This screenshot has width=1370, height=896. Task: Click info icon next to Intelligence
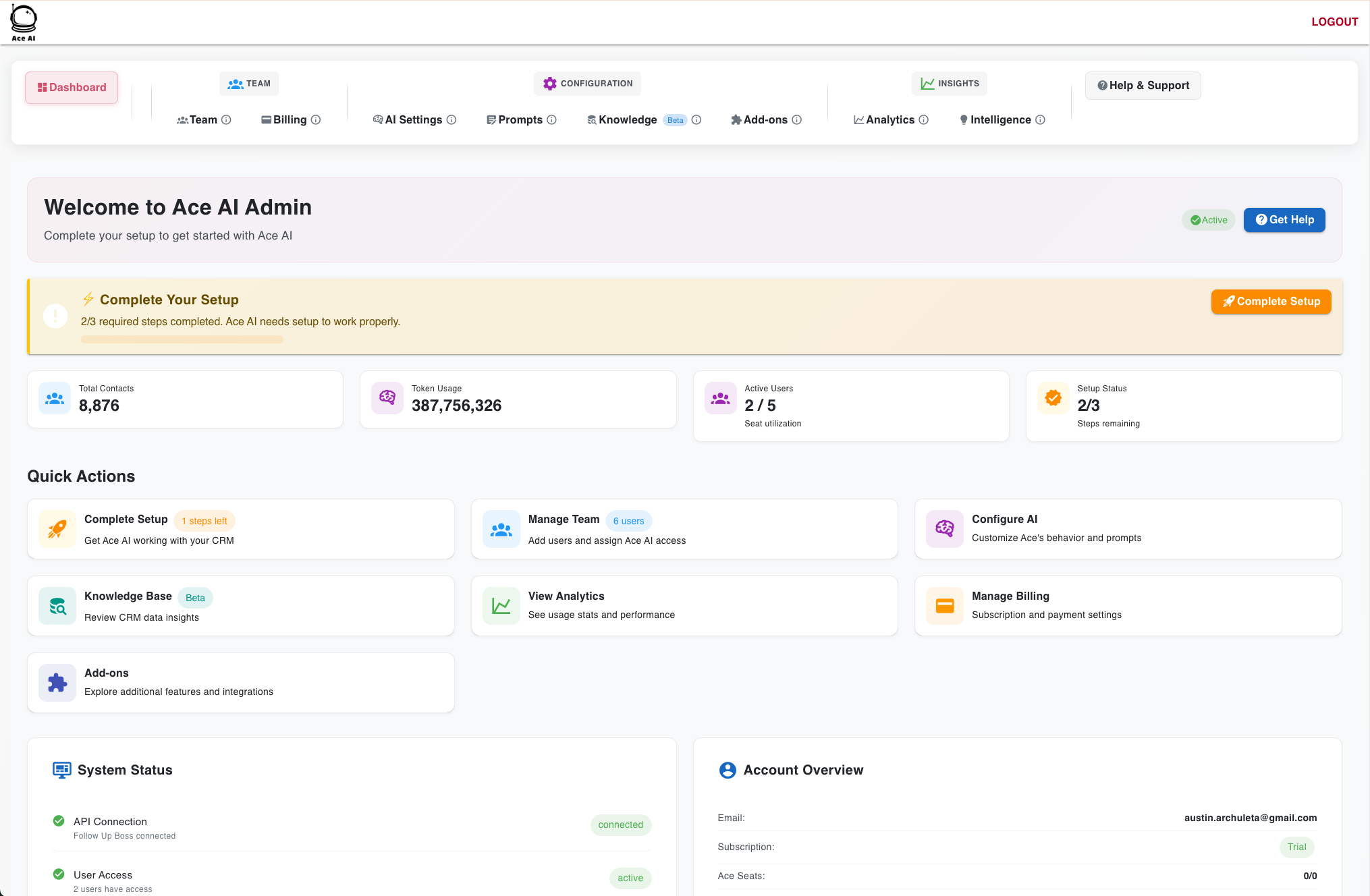(x=1041, y=120)
